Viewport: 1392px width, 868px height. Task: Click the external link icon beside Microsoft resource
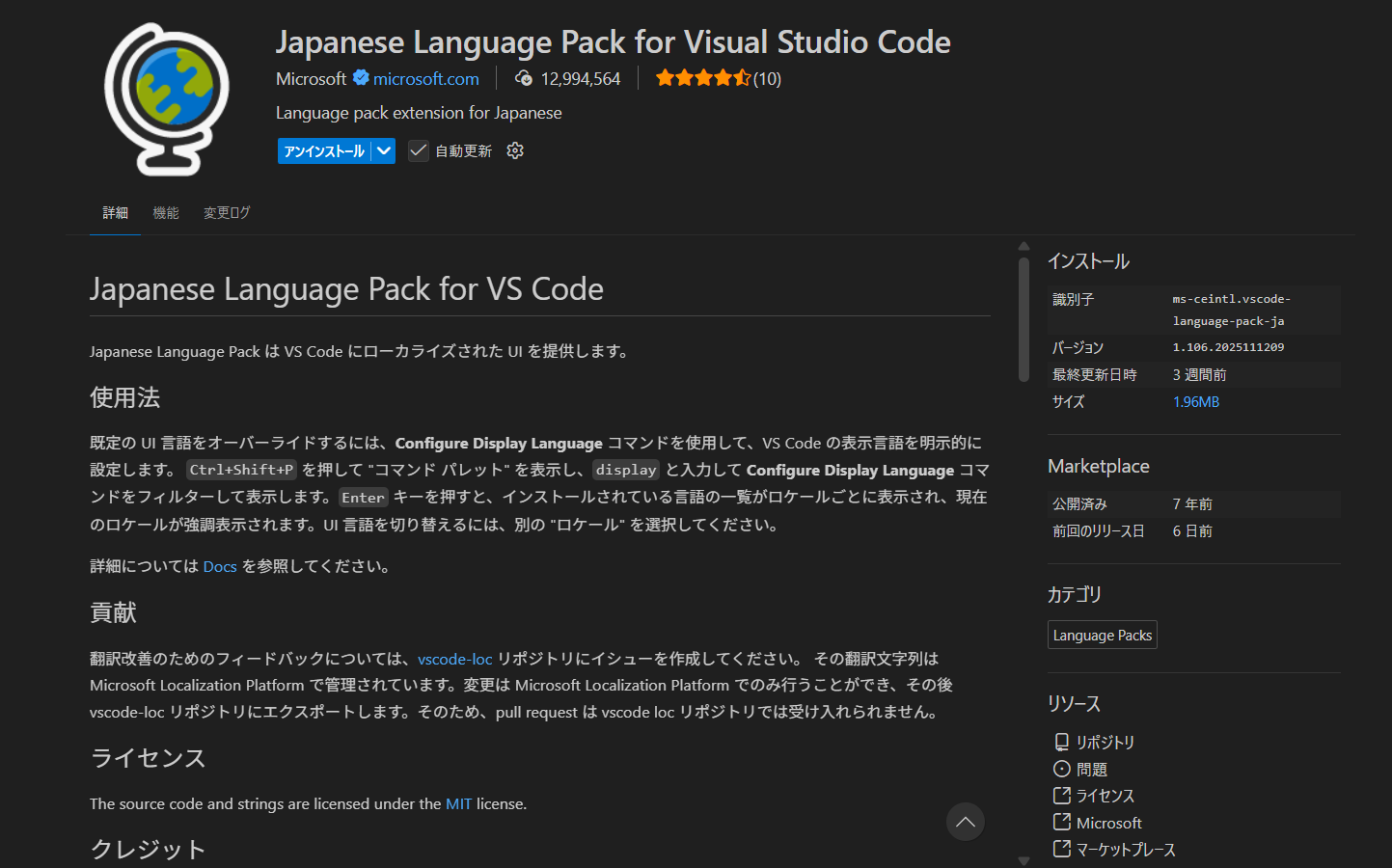click(1061, 822)
